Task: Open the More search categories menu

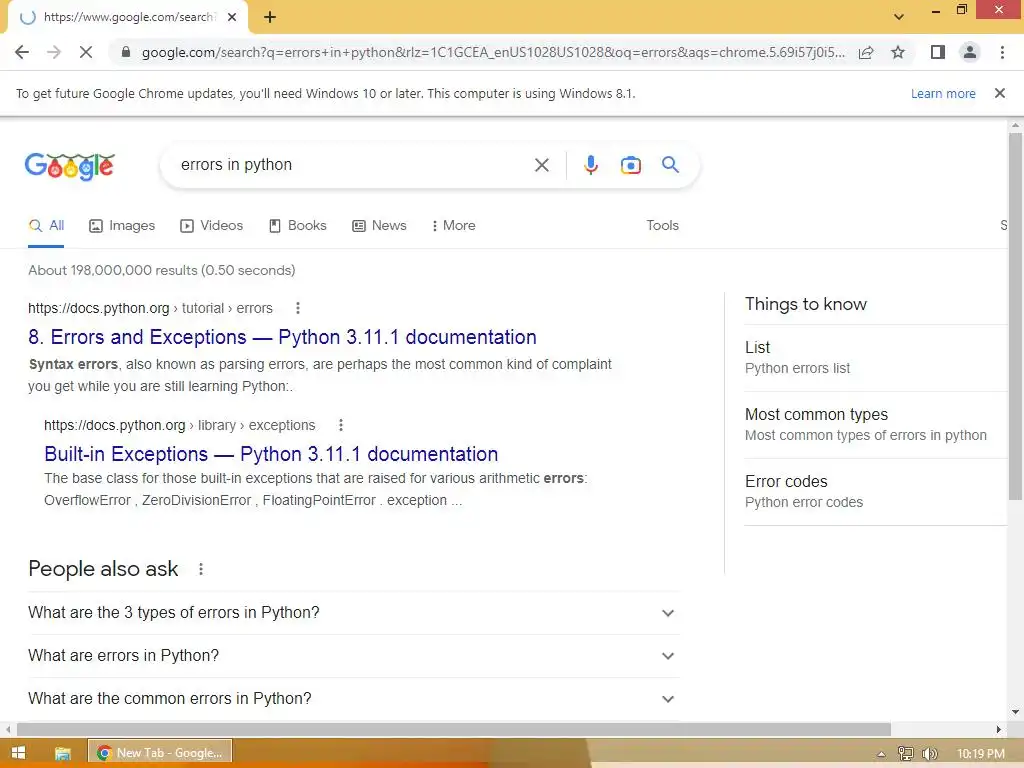Action: pos(453,225)
